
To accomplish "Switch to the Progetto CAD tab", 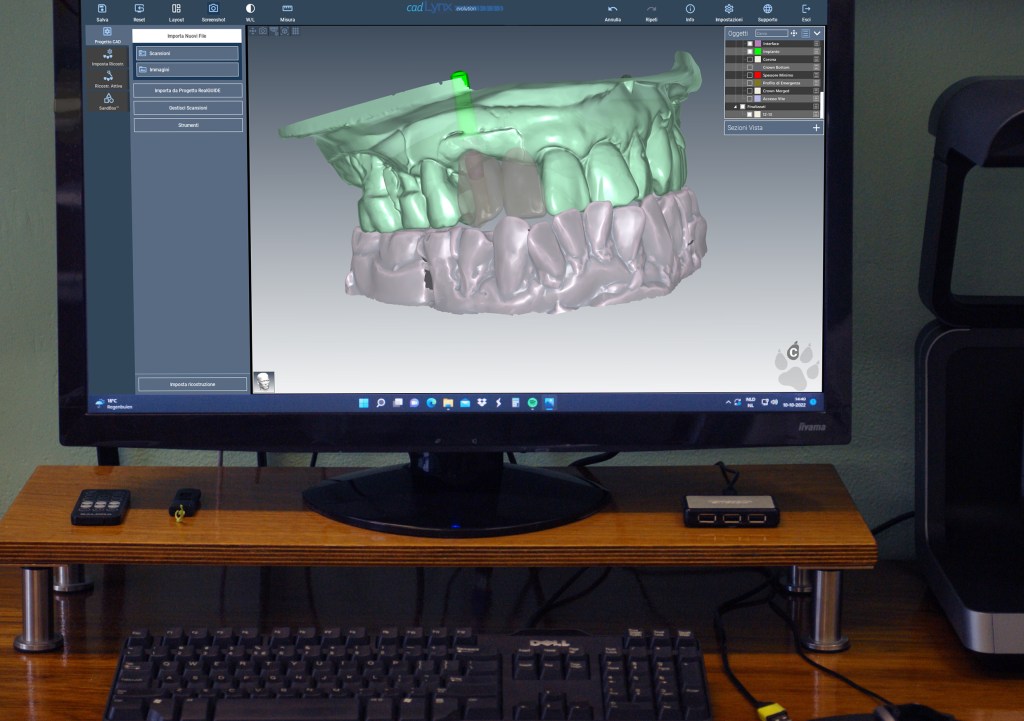I will pos(107,35).
